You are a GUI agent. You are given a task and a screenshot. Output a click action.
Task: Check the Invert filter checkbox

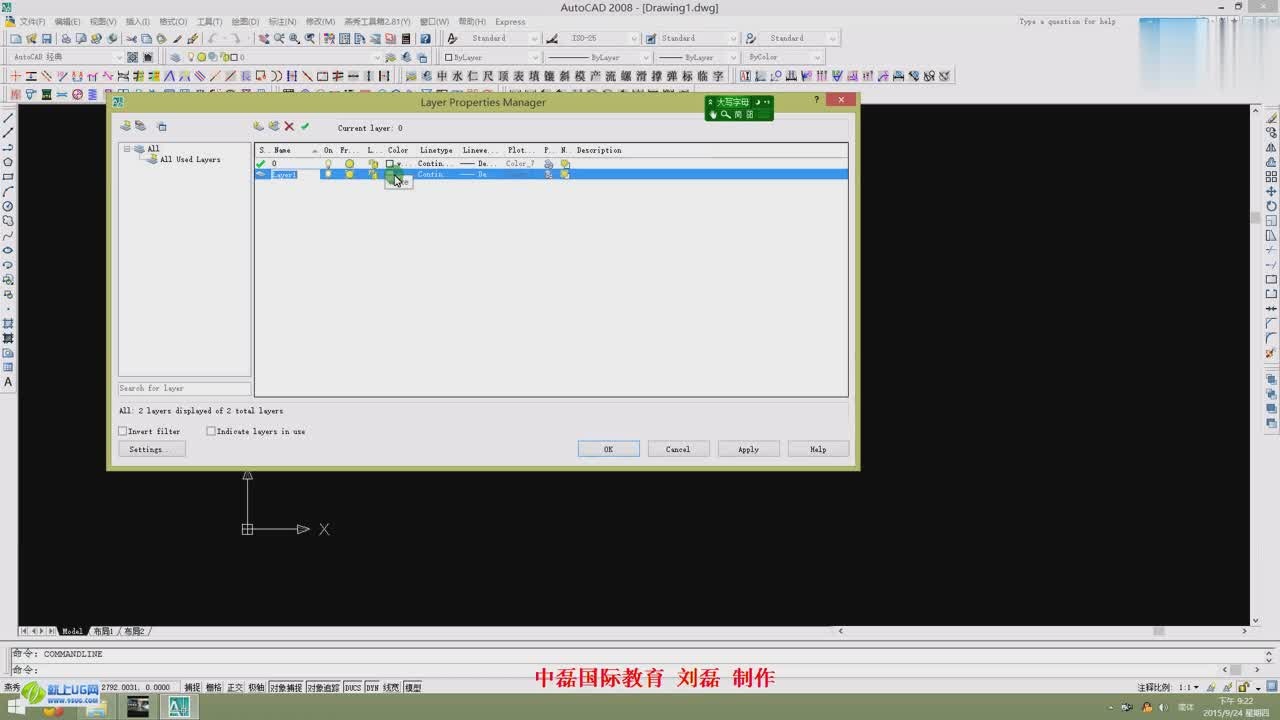[x=123, y=431]
